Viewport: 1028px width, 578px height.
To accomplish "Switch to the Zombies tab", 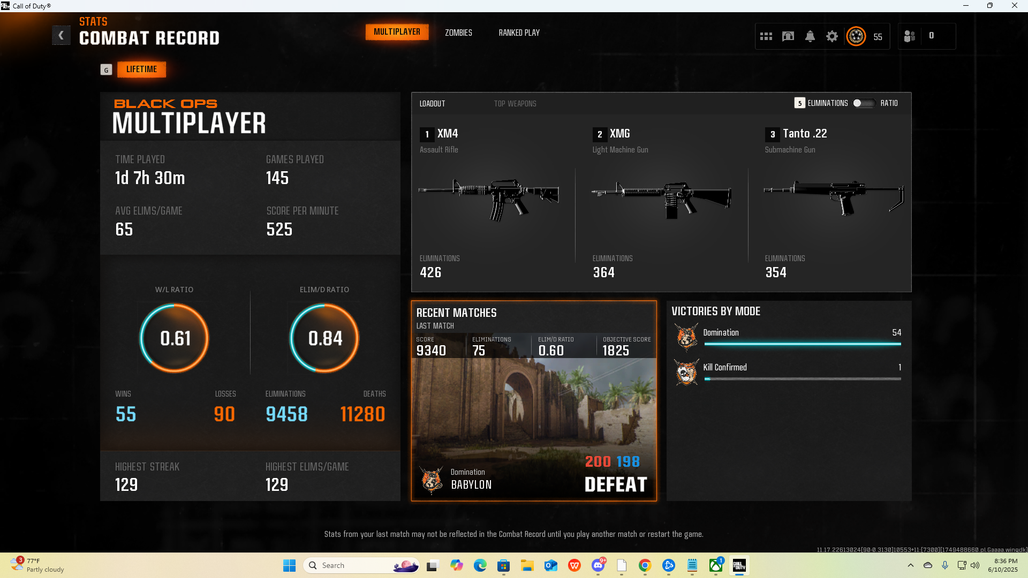I will [458, 32].
